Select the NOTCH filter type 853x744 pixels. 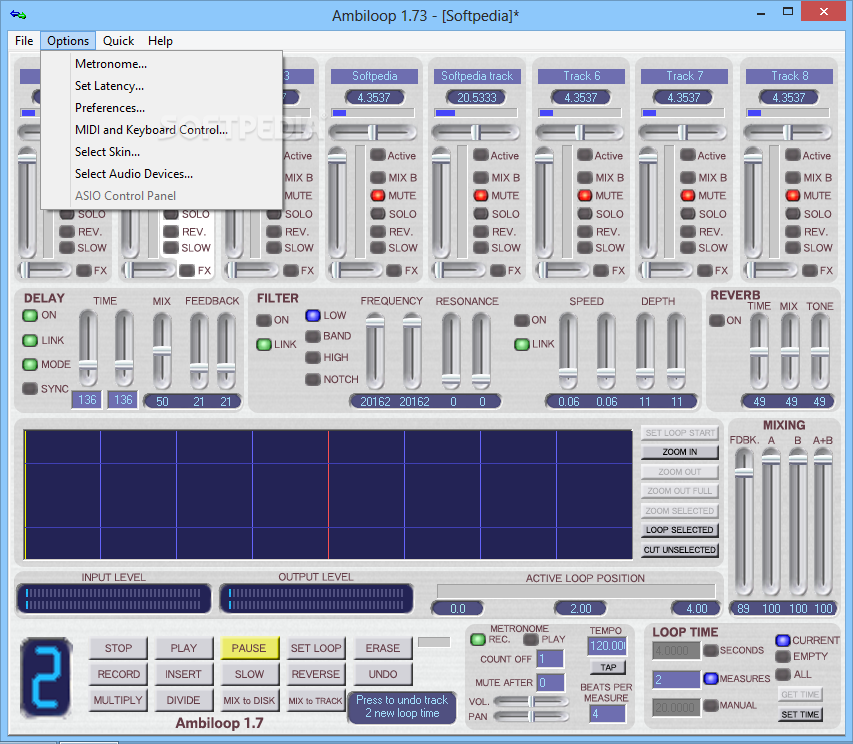point(313,379)
